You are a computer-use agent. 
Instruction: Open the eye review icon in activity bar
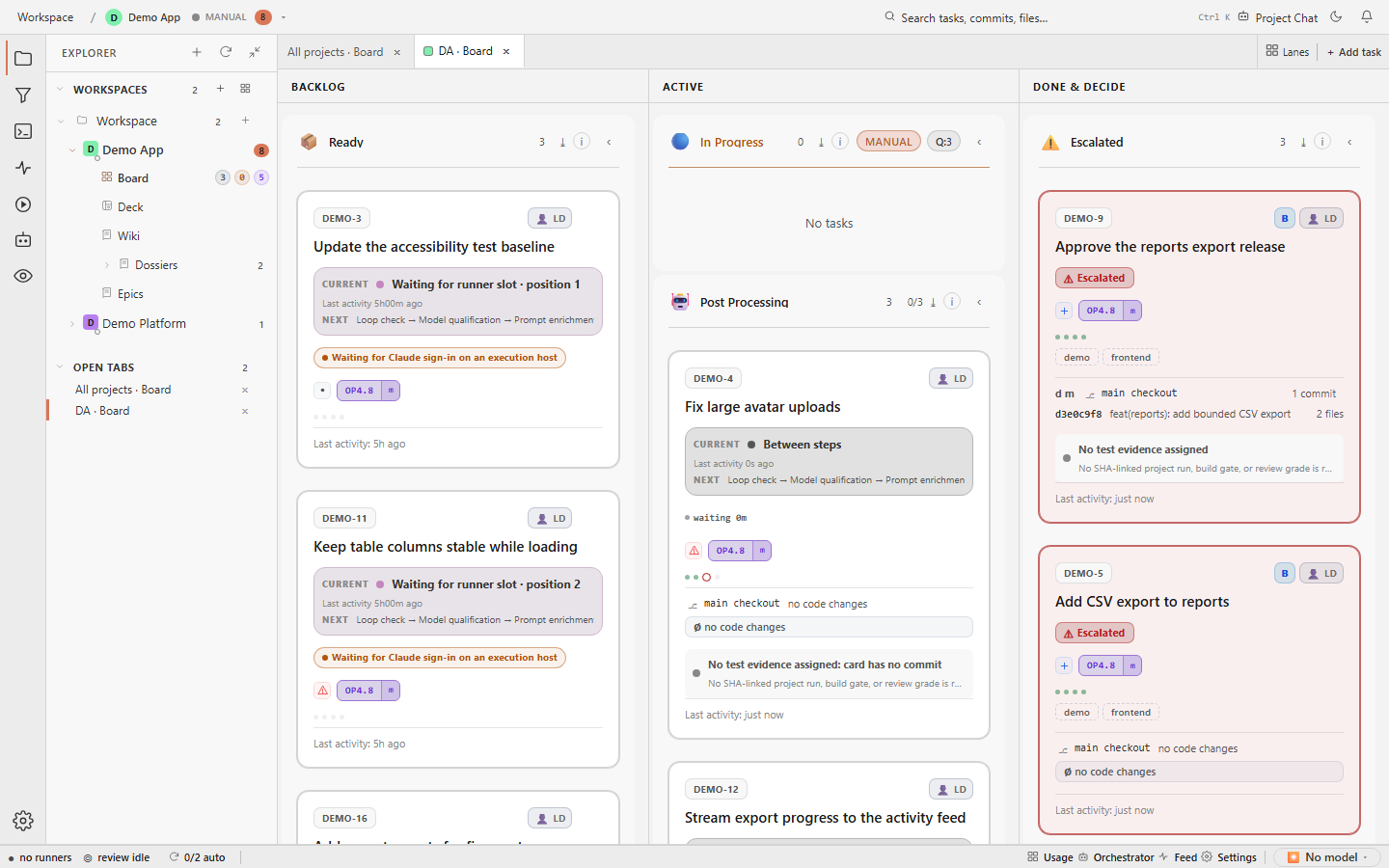coord(23,276)
